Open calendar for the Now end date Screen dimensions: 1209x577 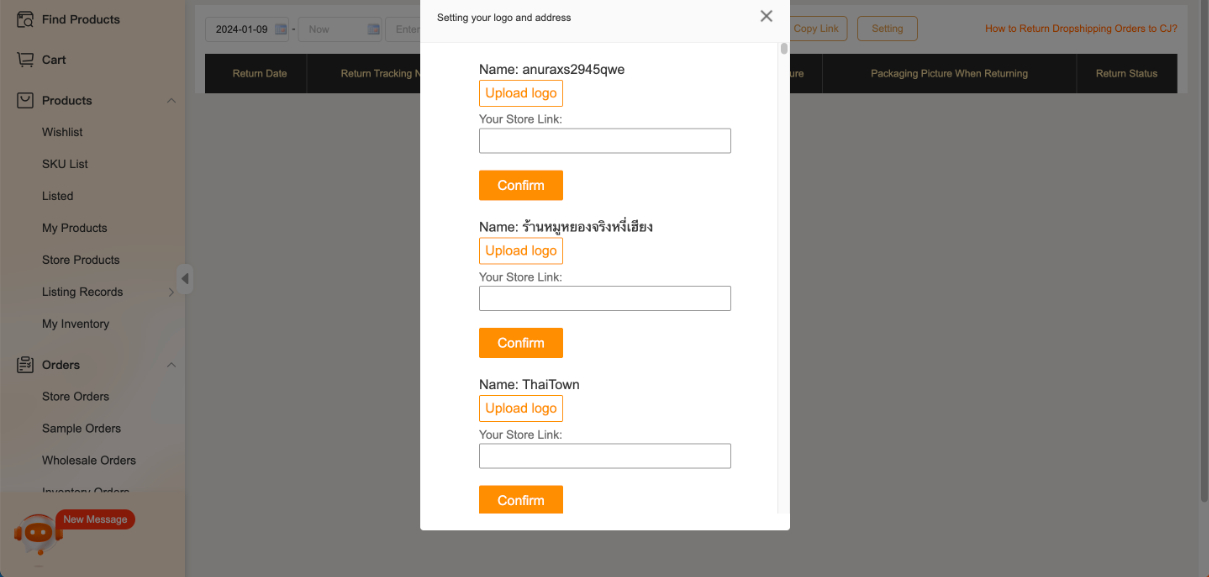click(x=373, y=30)
